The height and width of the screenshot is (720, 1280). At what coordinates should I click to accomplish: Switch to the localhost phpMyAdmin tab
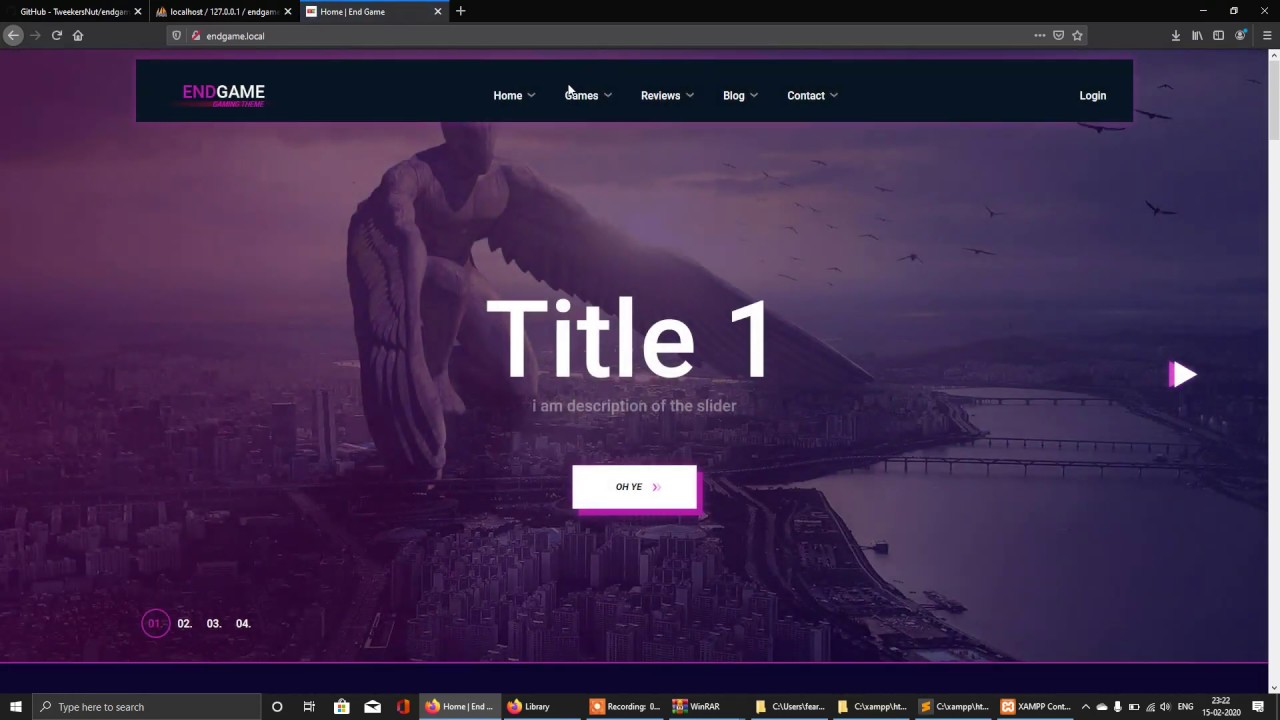[224, 11]
